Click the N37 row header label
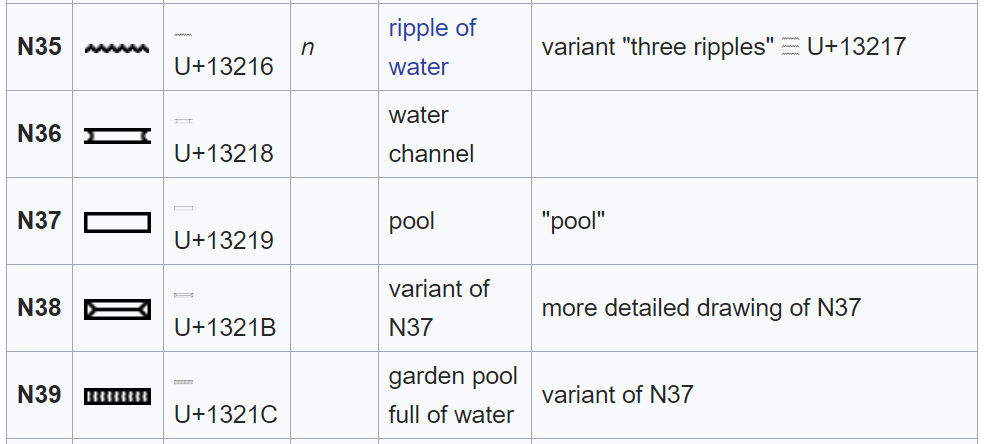986x444 pixels. tap(39, 221)
